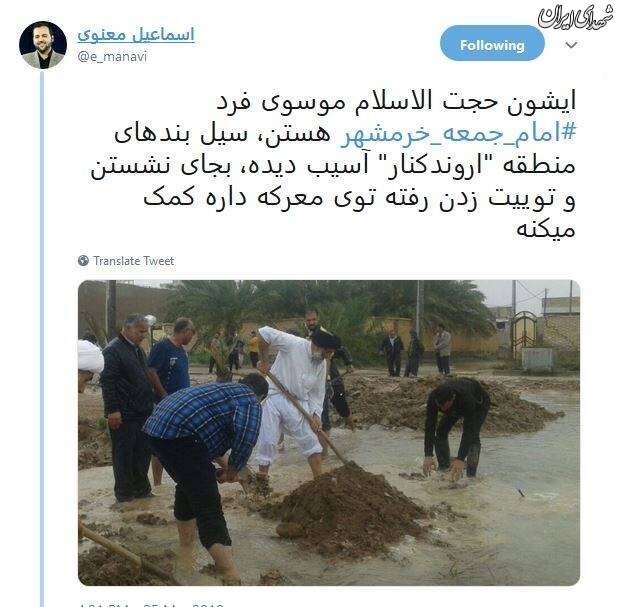Open the display name profile link
Image resolution: width=619 pixels, height=607 pixels.
point(136,35)
